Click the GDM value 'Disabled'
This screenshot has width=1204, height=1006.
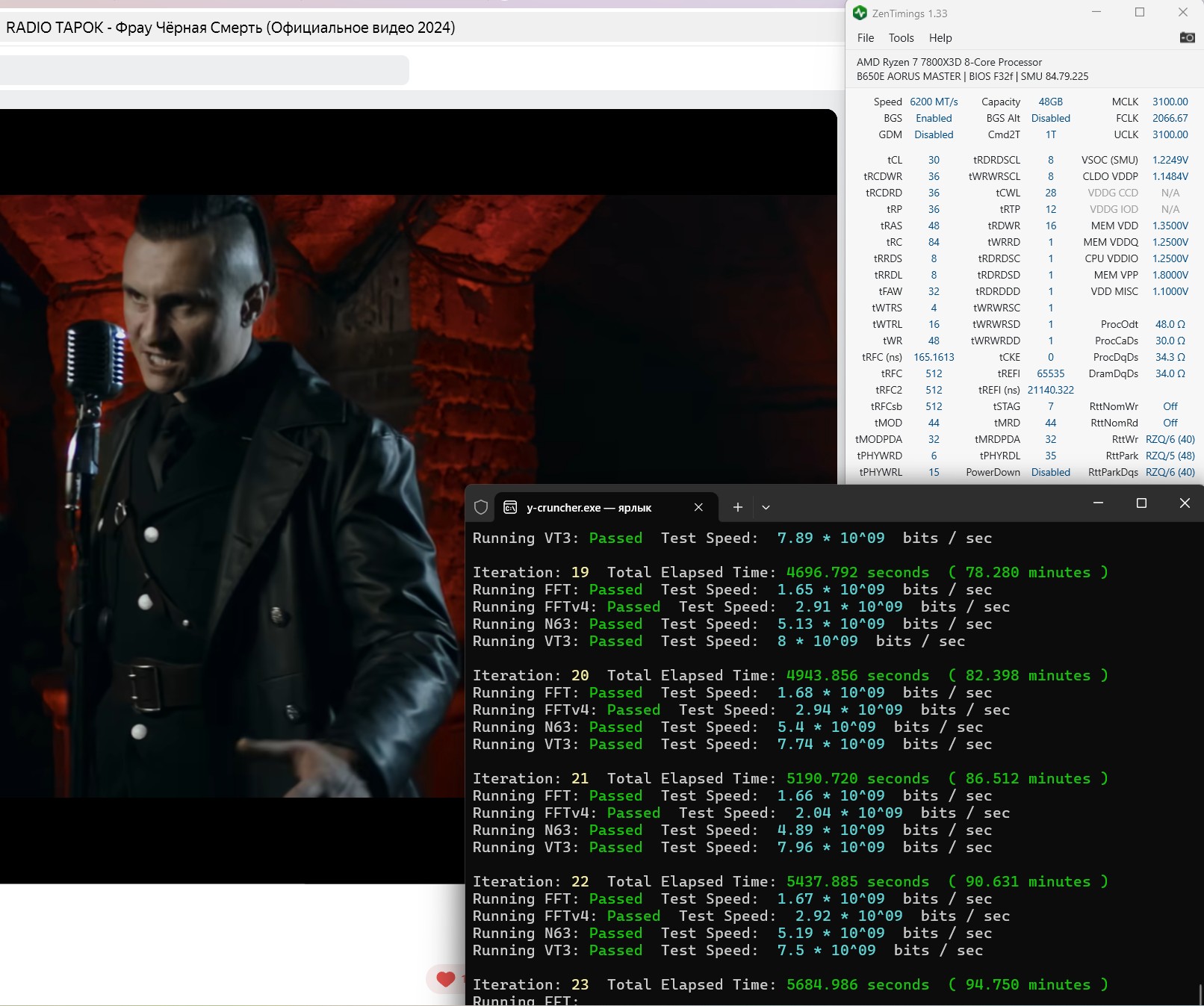pos(934,134)
